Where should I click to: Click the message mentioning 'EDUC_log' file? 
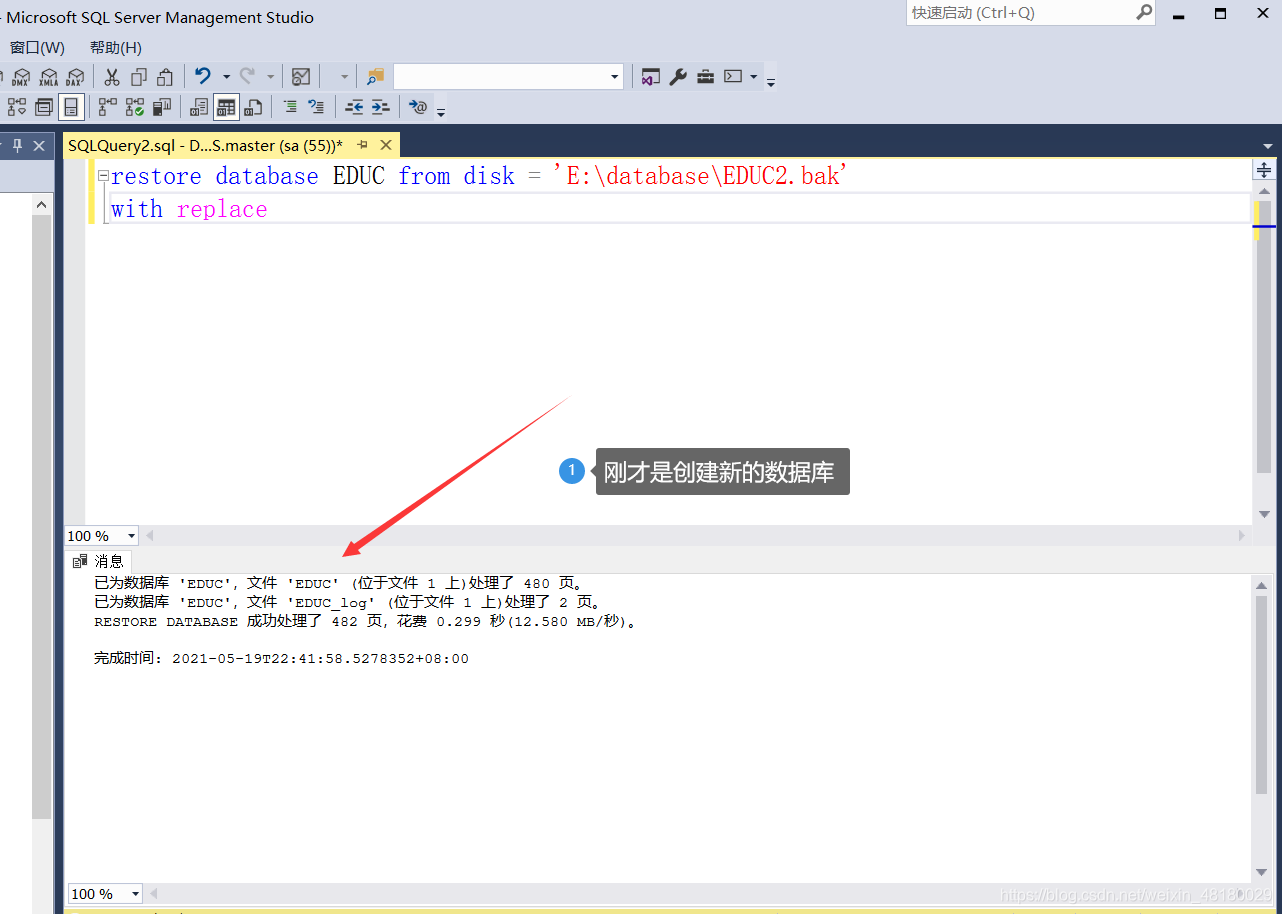[x=348, y=602]
